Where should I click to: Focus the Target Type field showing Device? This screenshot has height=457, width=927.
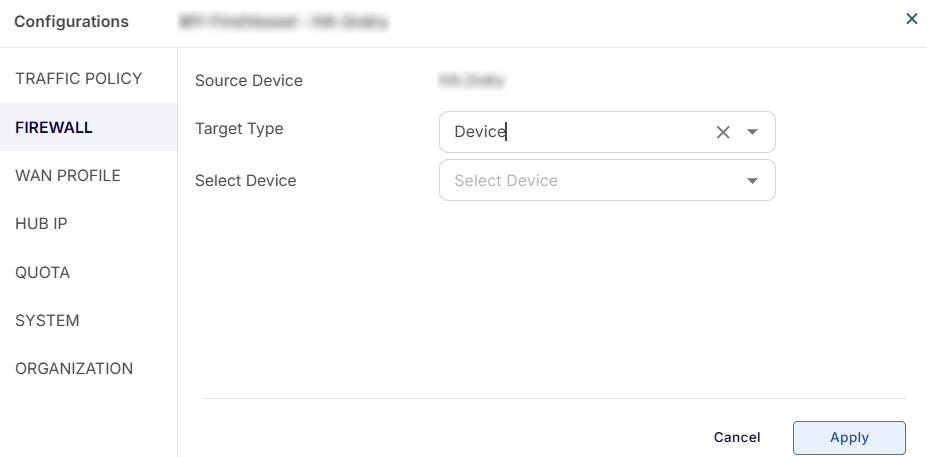[x=607, y=132]
